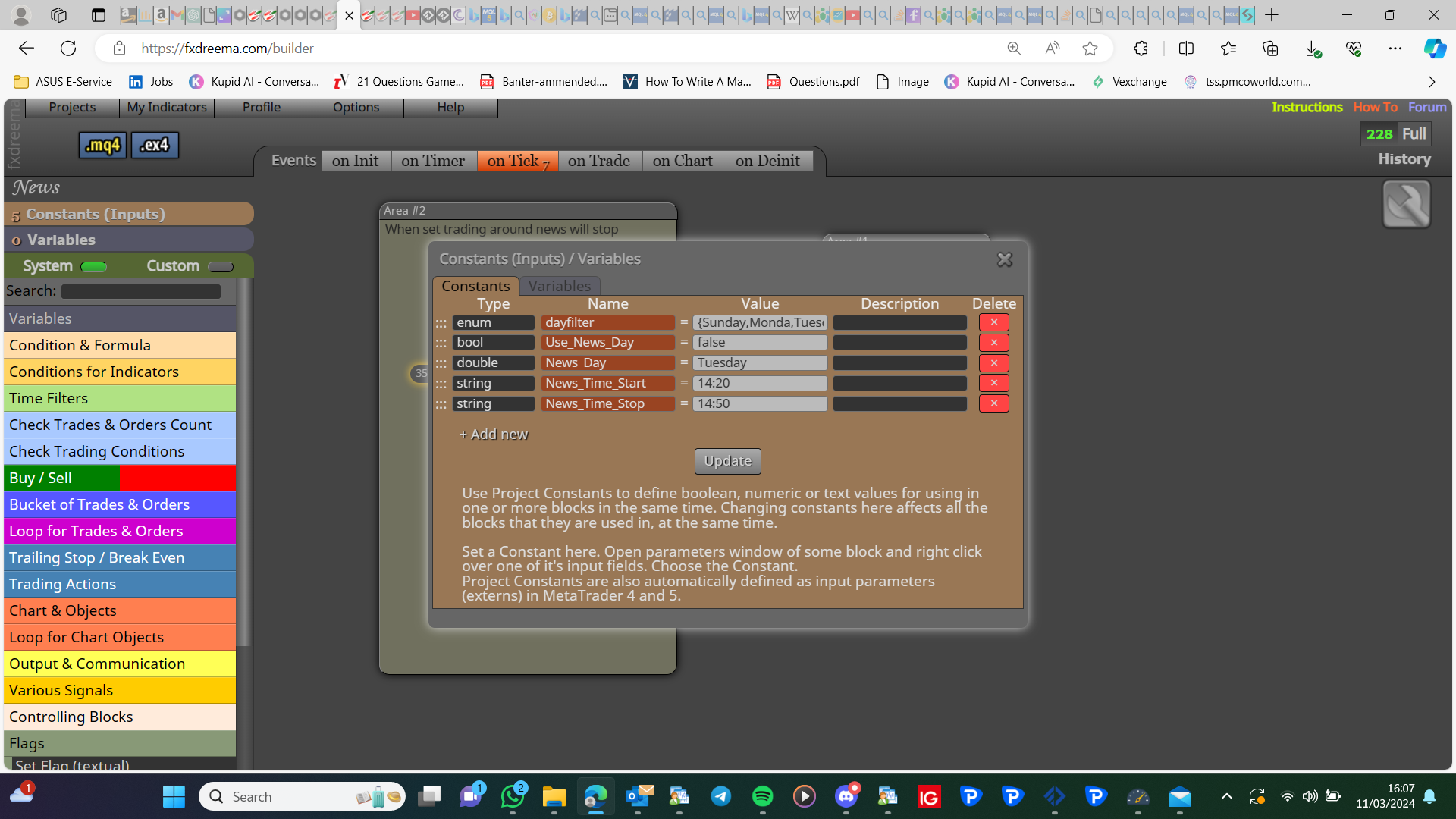
Task: Open Discord from the taskbar
Action: 846,796
